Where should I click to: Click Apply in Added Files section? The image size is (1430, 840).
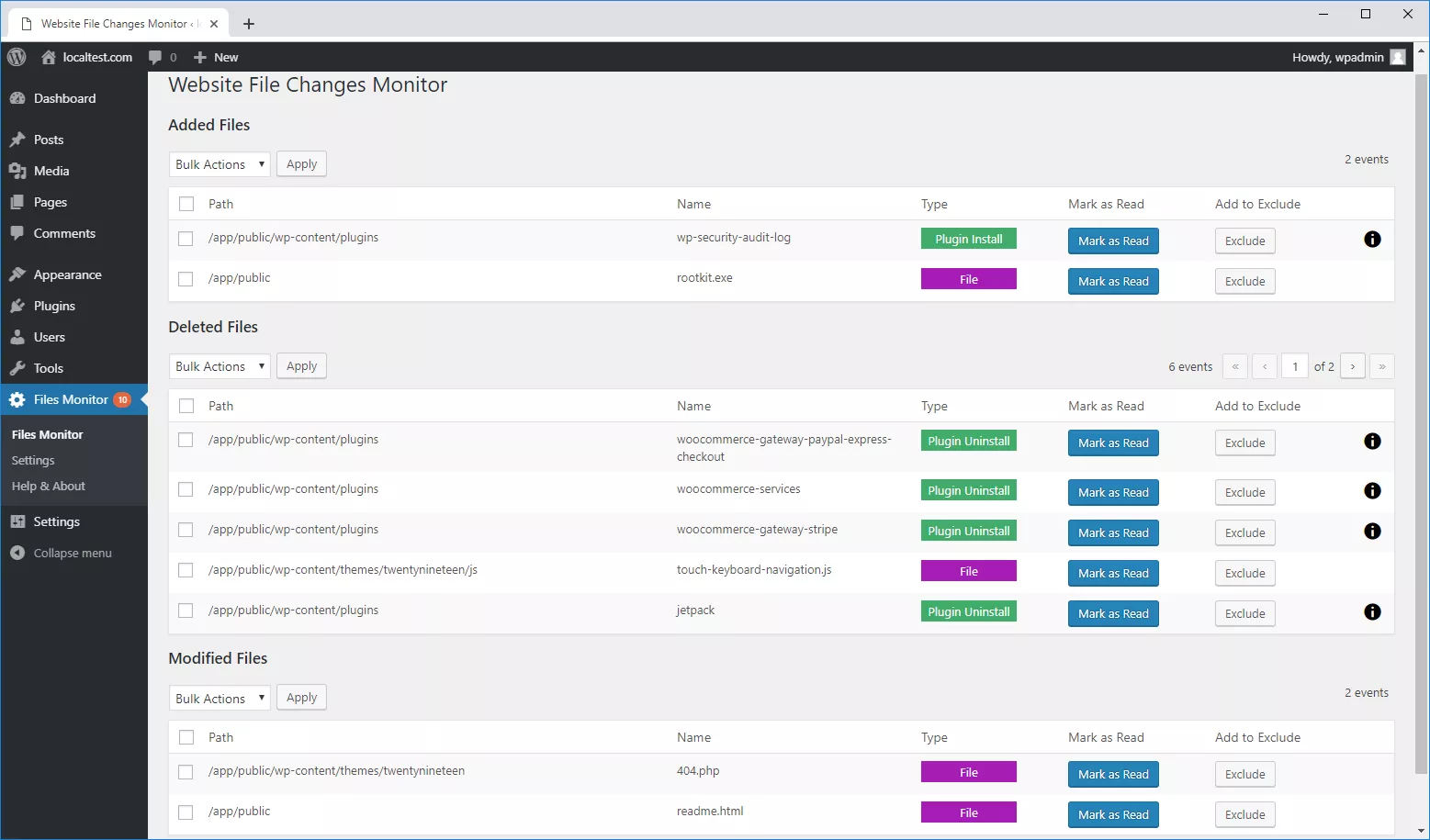point(301,163)
